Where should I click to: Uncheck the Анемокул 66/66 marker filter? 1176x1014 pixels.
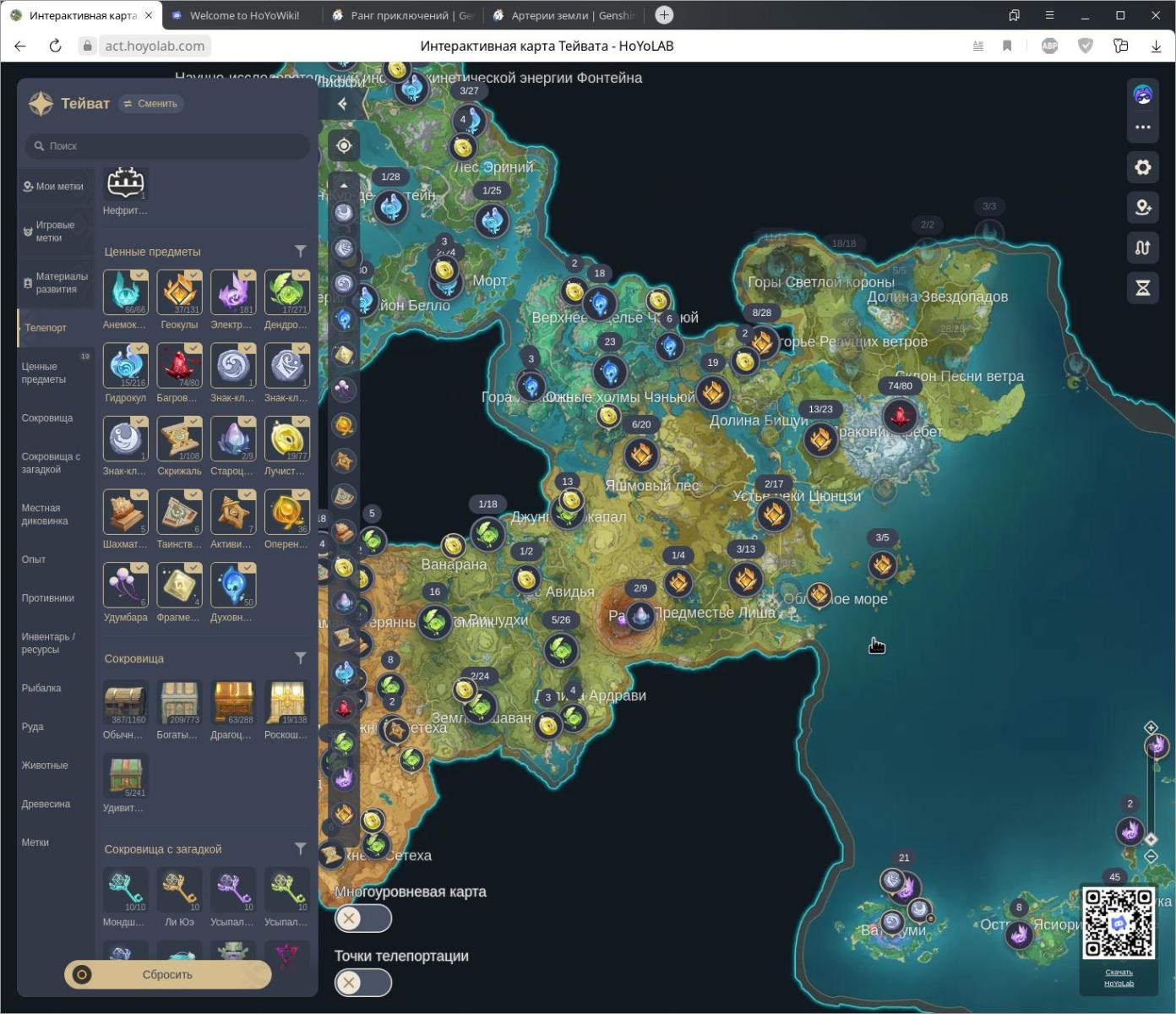(125, 292)
